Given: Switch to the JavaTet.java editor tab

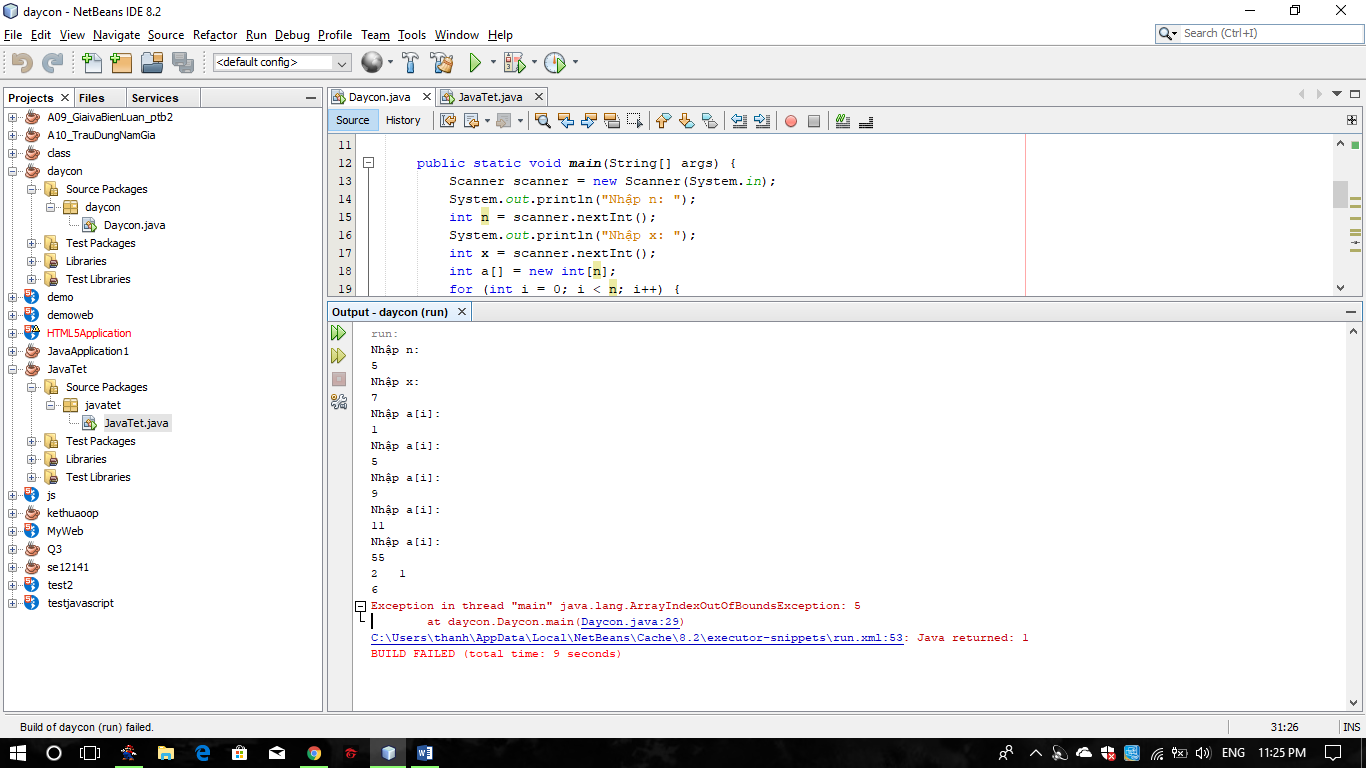Looking at the screenshot, I should (x=490, y=97).
